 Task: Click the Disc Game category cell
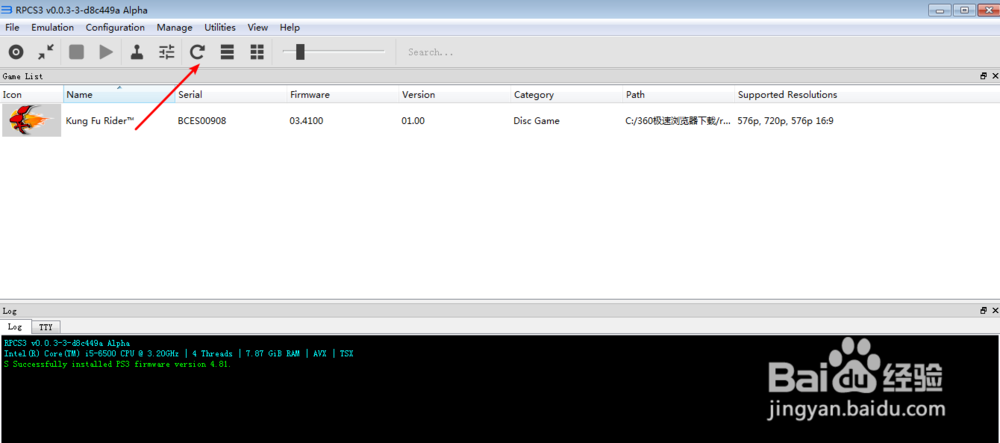[x=536, y=120]
